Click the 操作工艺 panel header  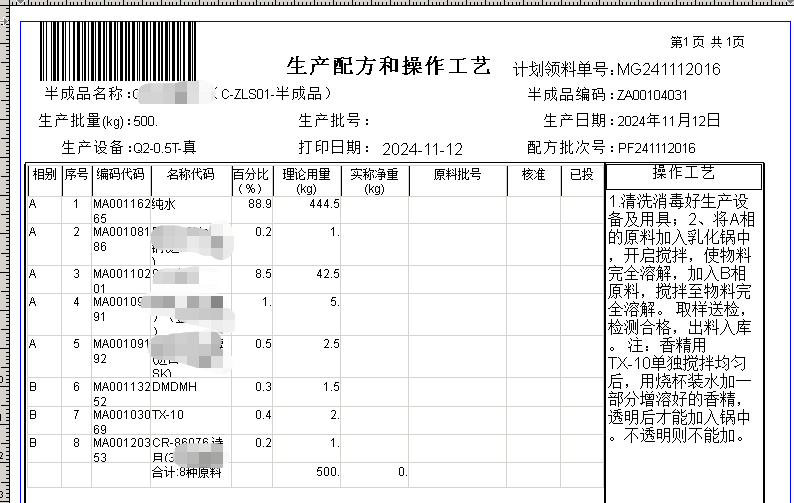684,173
